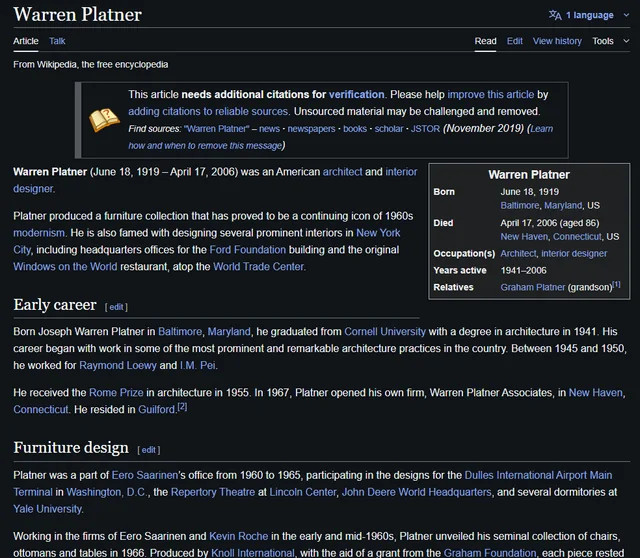The width and height of the screenshot is (640, 558).
Task: Click the language translation icon
Action: (555, 15)
